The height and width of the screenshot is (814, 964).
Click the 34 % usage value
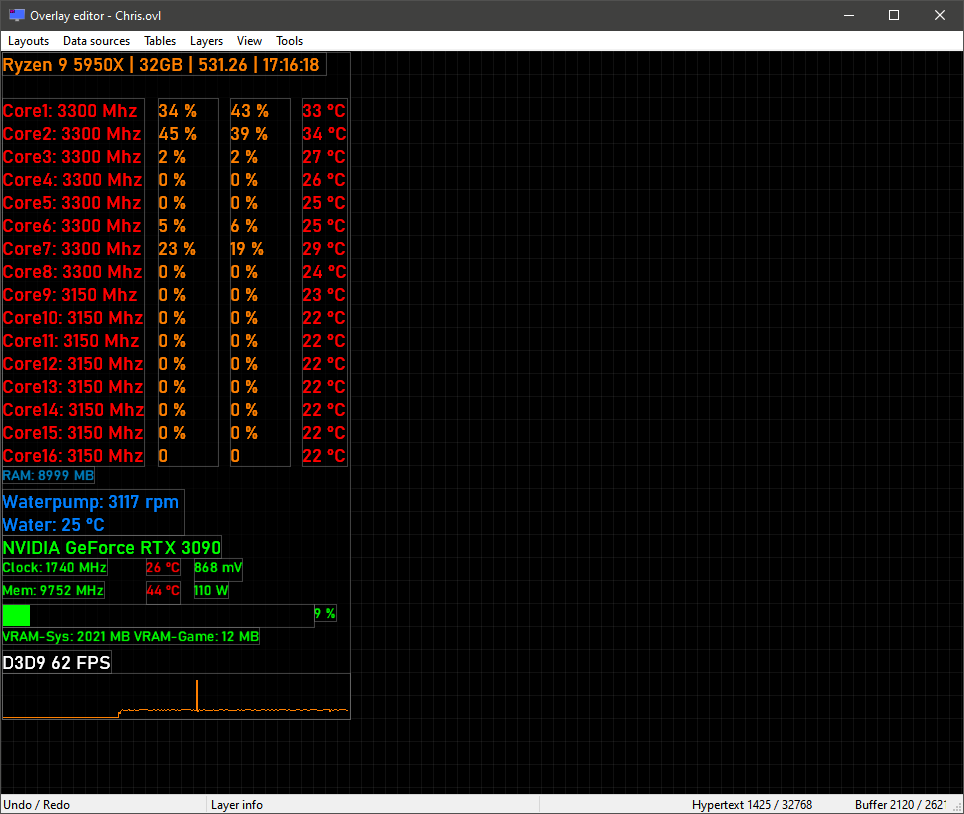pyautogui.click(x=177, y=111)
